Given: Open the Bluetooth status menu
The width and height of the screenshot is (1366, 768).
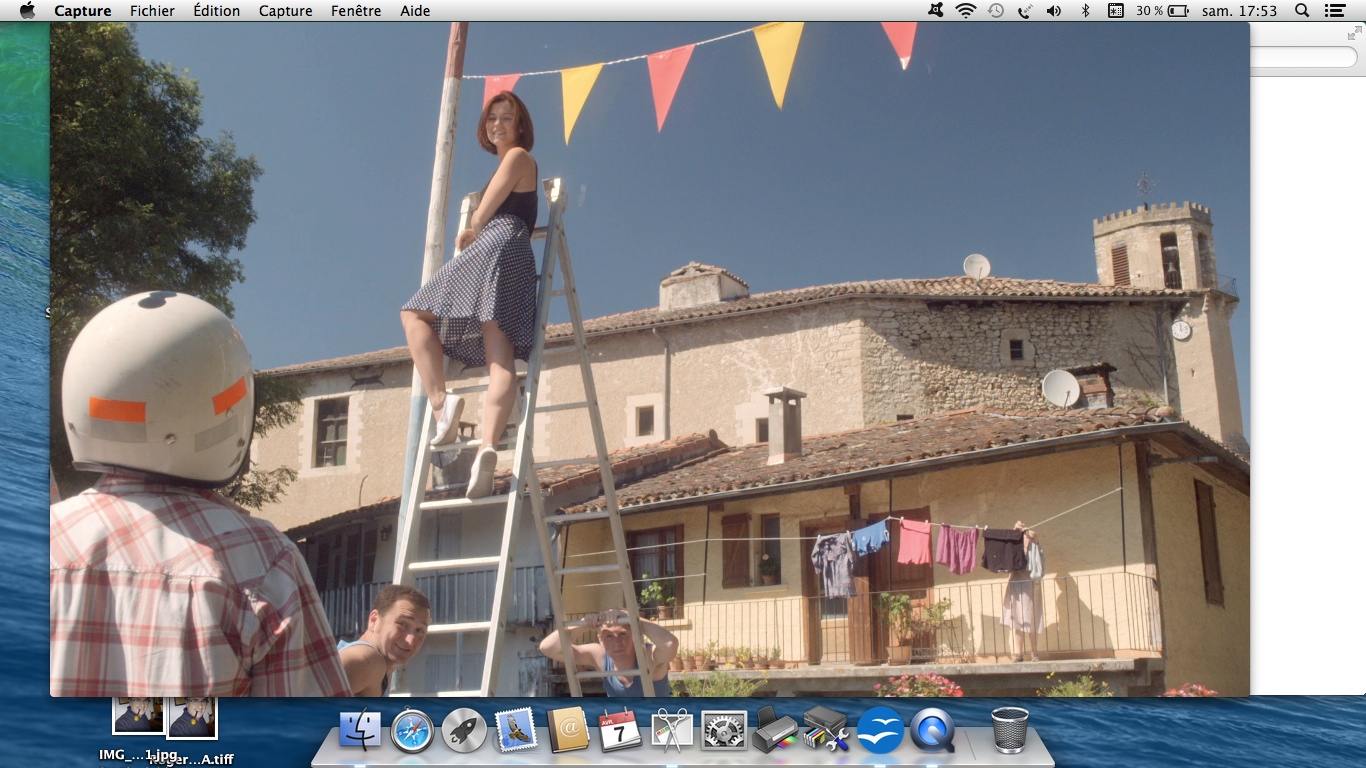Looking at the screenshot, I should [1085, 11].
